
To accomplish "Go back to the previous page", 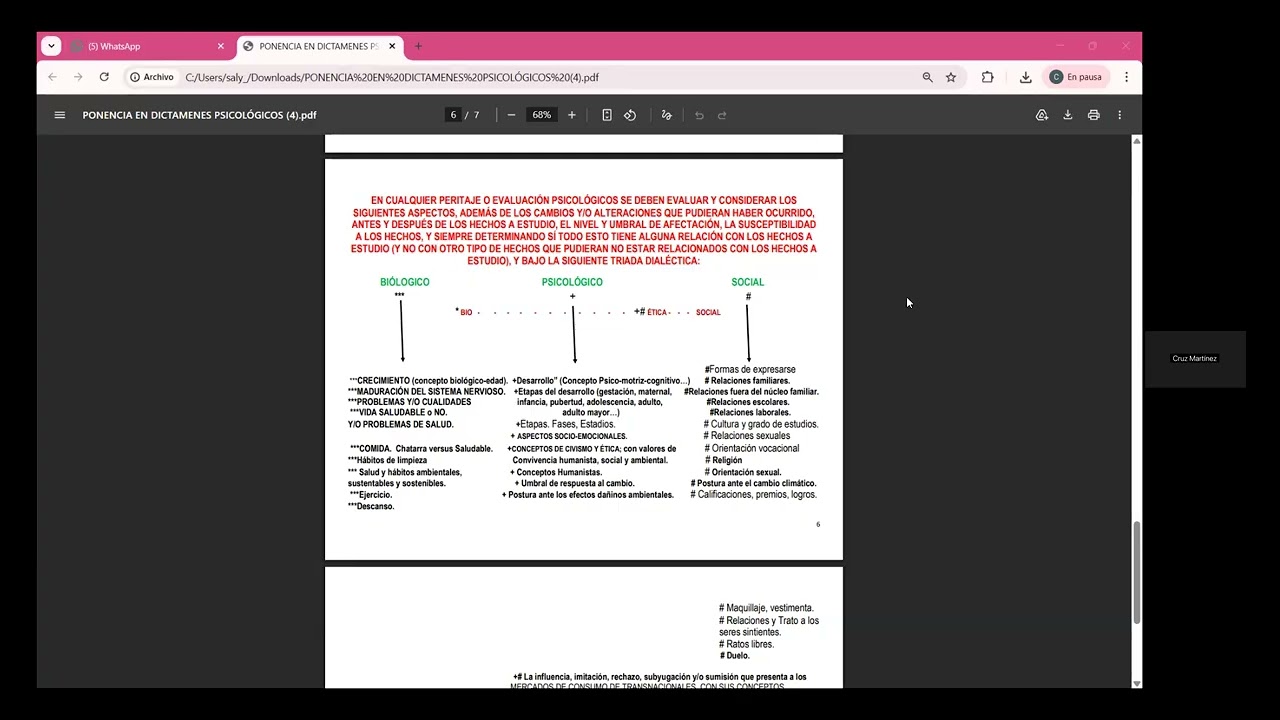I will coord(52,77).
